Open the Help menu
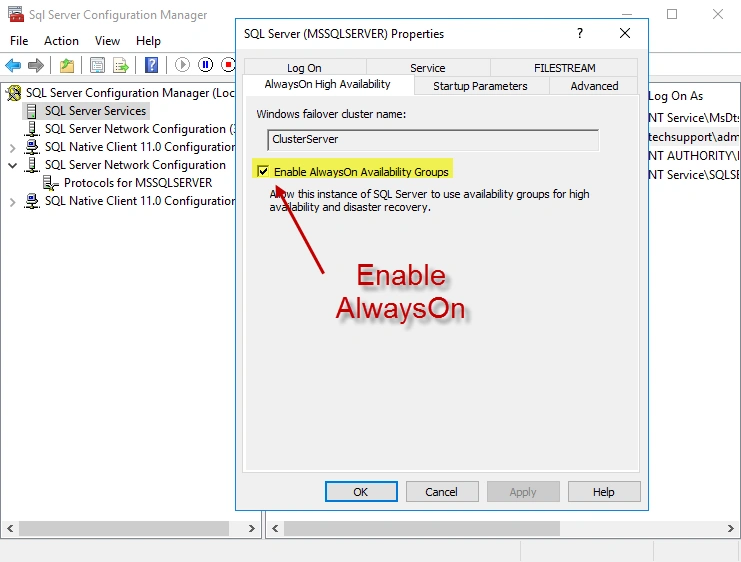 (x=148, y=41)
